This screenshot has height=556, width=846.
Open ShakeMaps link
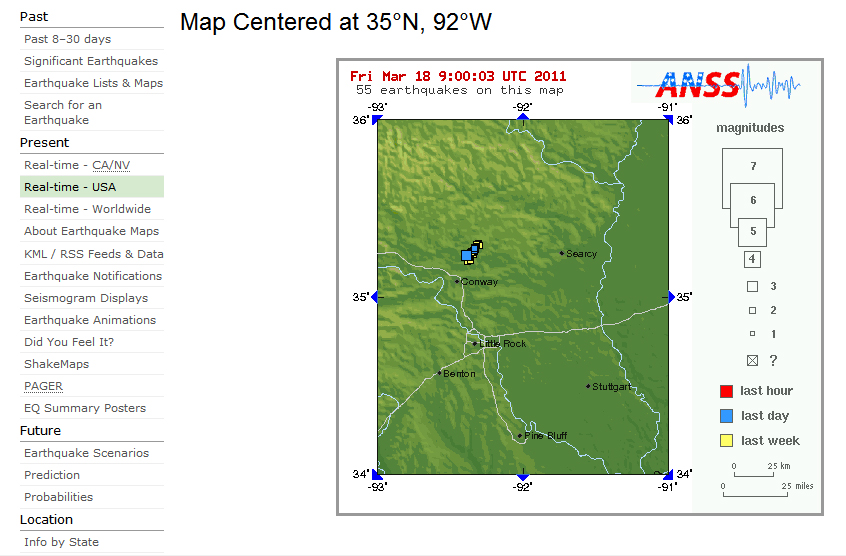[x=57, y=364]
